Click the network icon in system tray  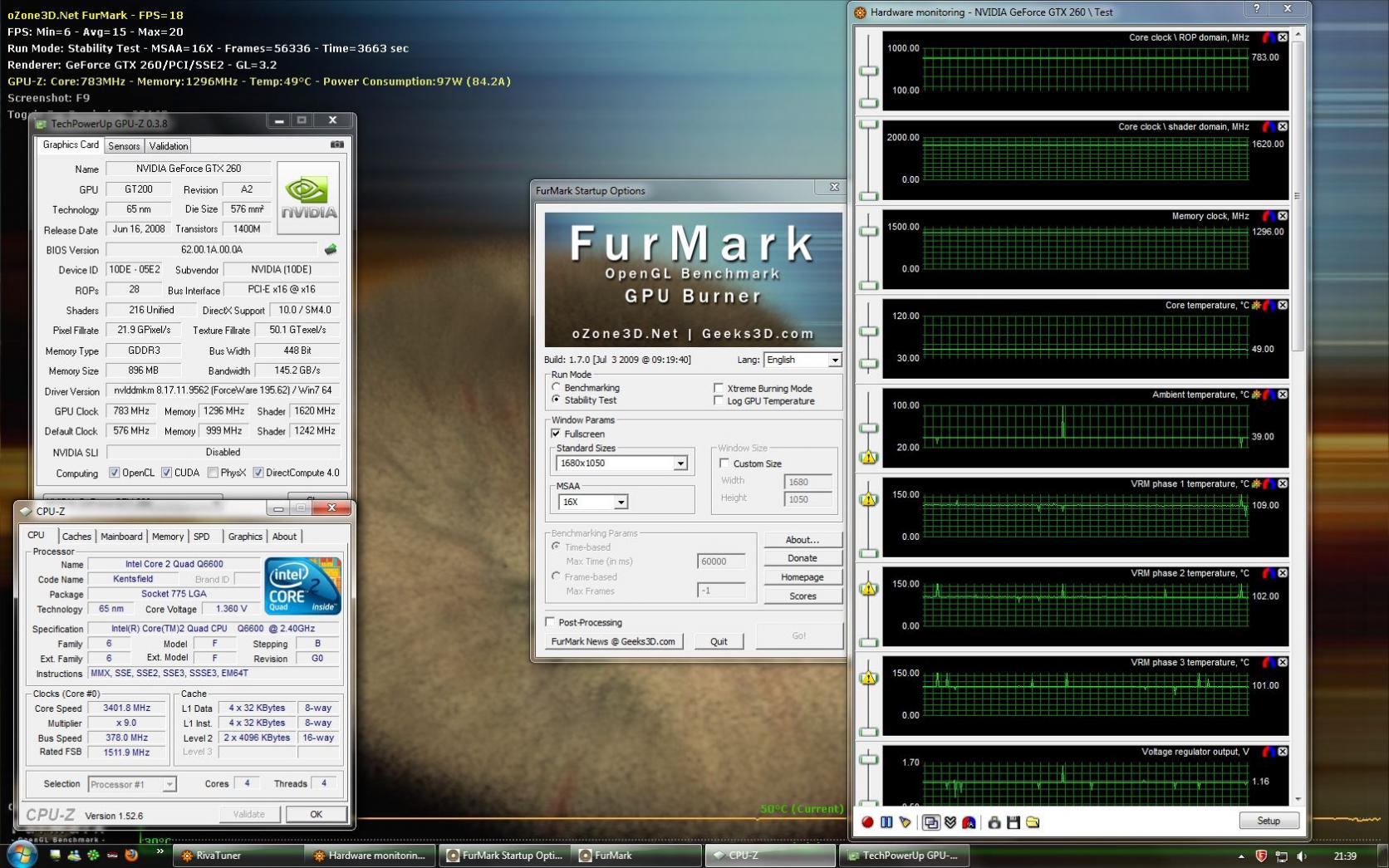click(x=1281, y=856)
